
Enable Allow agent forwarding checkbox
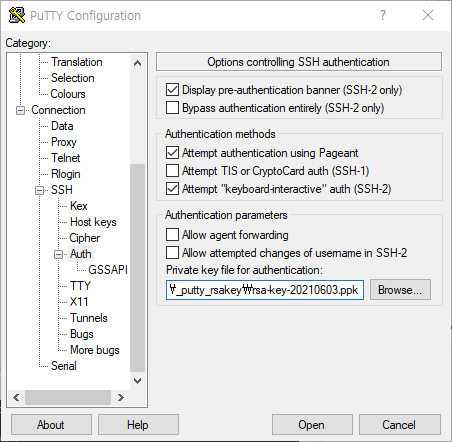point(172,234)
